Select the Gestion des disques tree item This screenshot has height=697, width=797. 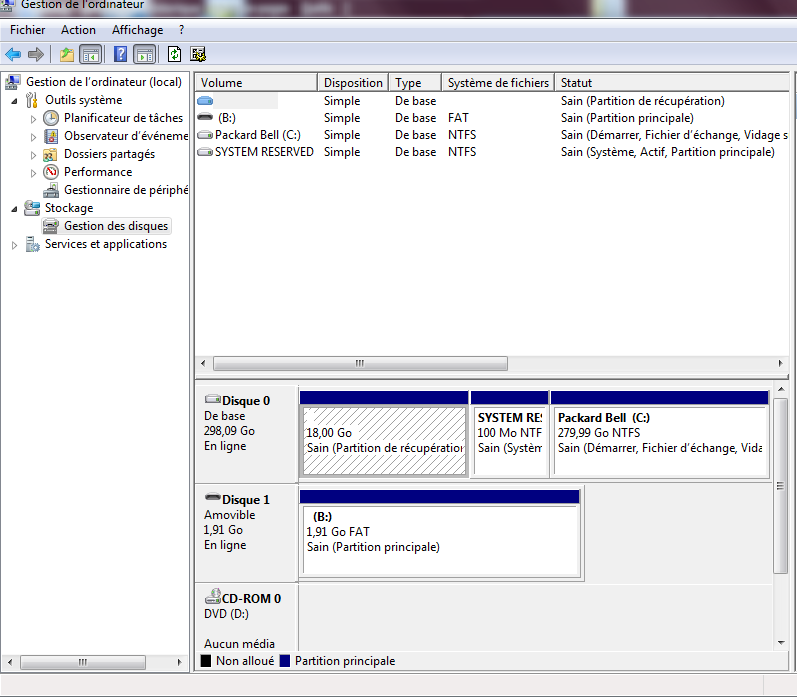click(x=116, y=226)
